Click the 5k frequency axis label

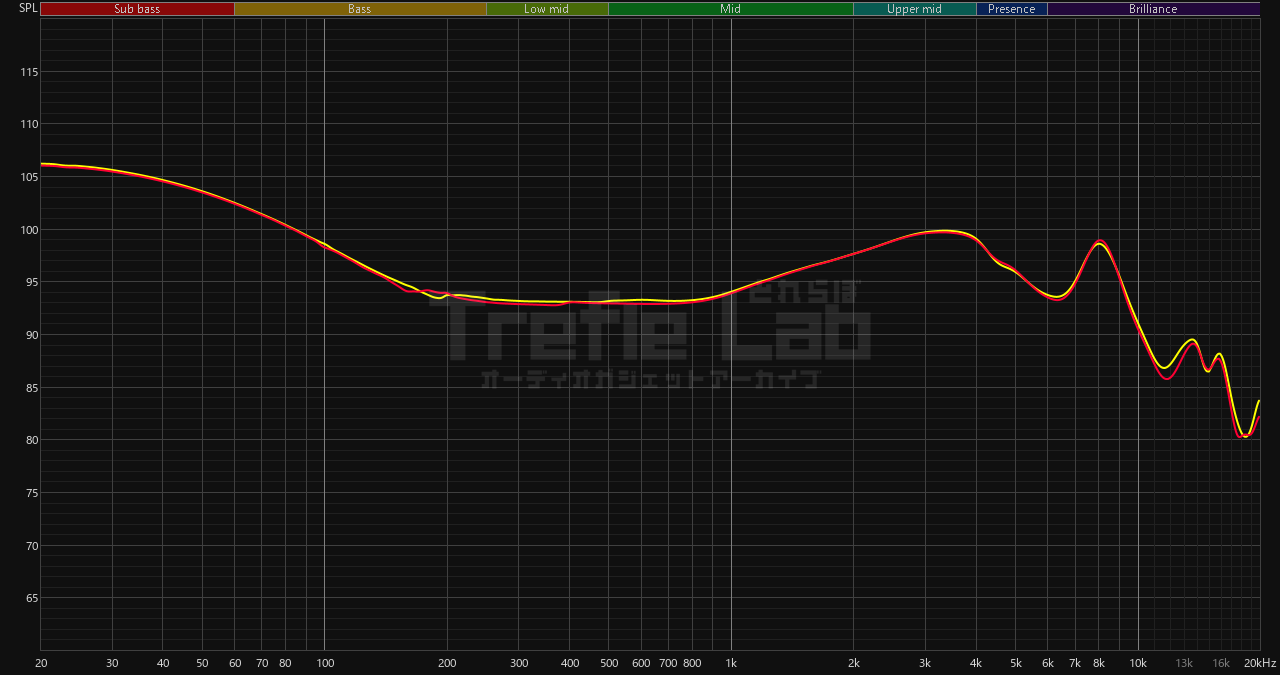click(x=1016, y=664)
